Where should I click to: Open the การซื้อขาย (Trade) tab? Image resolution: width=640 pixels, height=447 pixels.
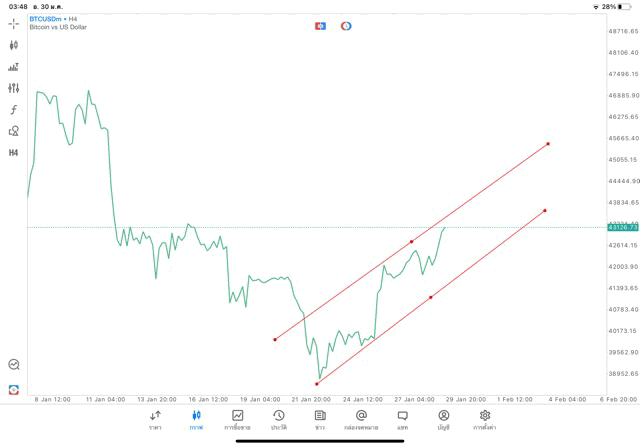coord(238,419)
